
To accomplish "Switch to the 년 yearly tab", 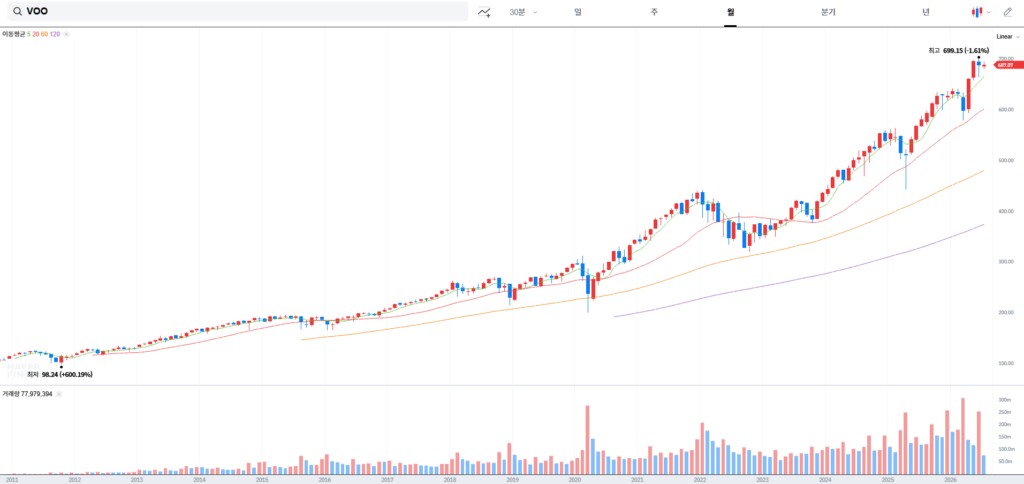I will pyautogui.click(x=926, y=12).
